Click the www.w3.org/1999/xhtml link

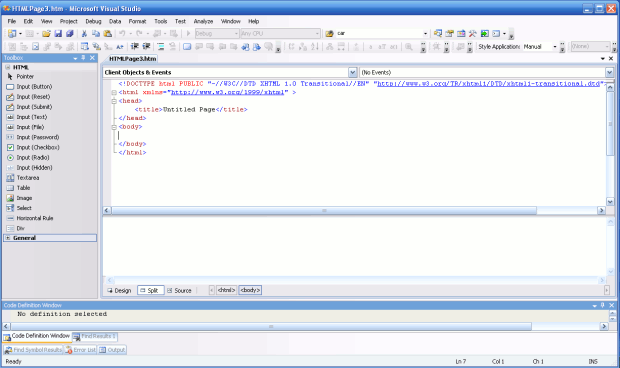227,92
